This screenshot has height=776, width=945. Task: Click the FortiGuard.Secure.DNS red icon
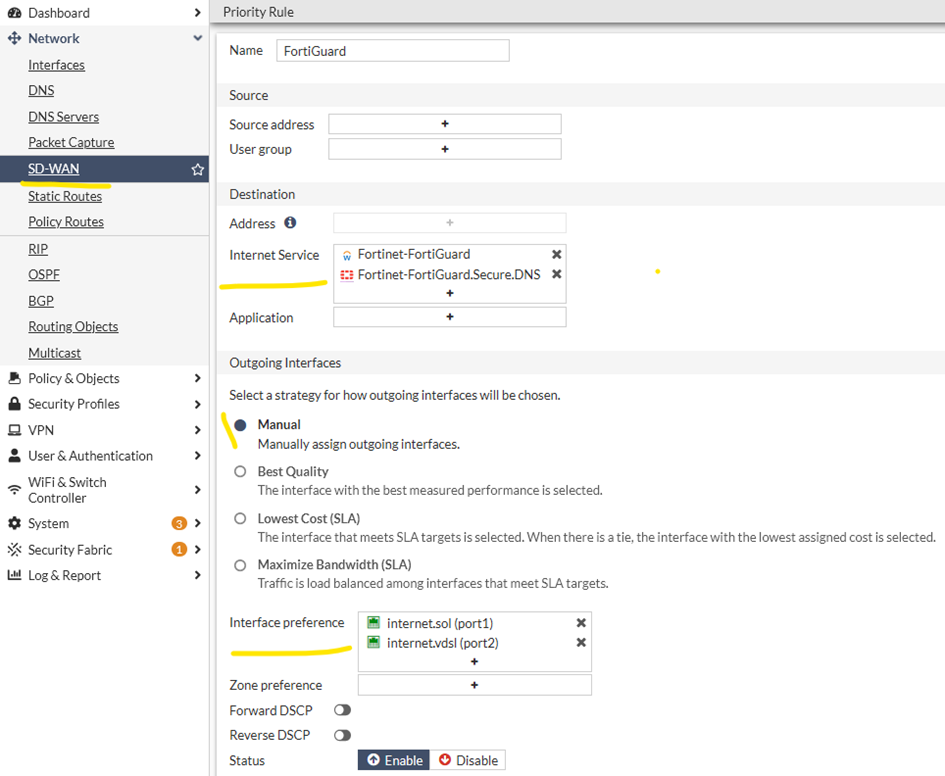click(x=347, y=275)
